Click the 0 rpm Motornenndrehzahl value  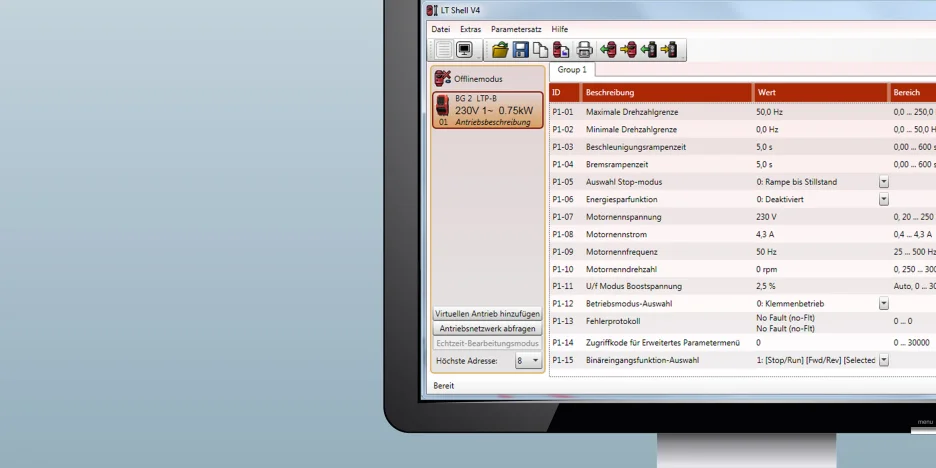coord(766,269)
